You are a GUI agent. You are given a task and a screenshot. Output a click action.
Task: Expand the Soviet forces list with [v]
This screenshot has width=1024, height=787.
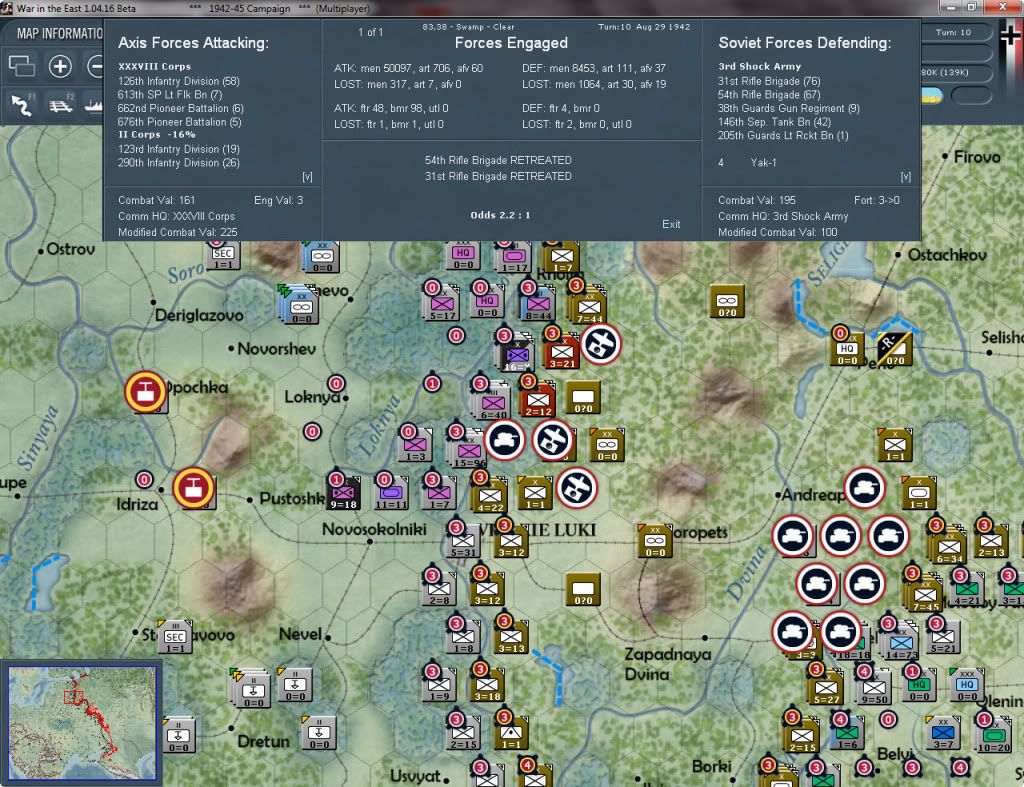[x=905, y=176]
